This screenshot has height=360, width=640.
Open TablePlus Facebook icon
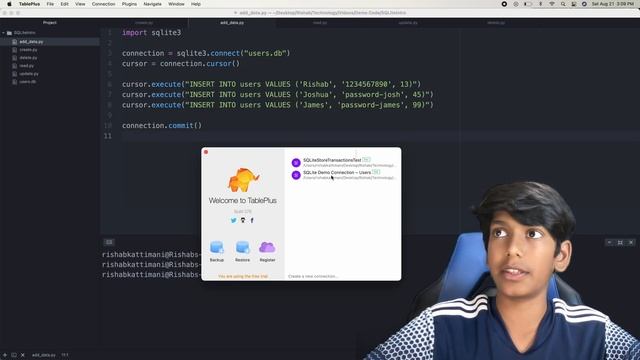pos(252,220)
